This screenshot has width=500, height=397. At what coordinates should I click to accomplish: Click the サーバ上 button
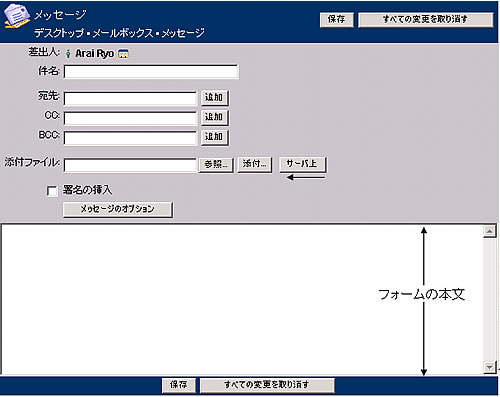tap(303, 164)
